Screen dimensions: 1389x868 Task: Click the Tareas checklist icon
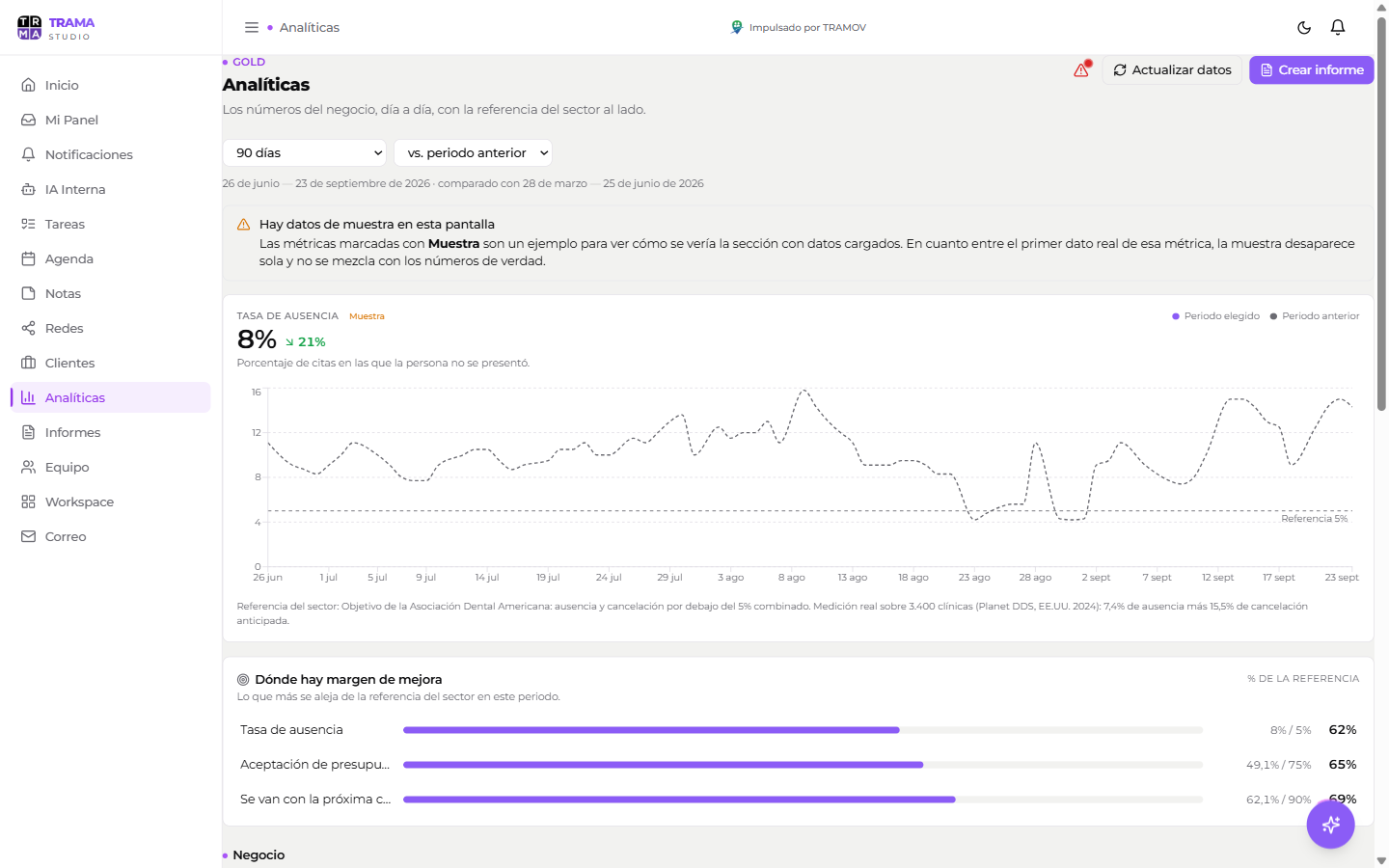29,224
